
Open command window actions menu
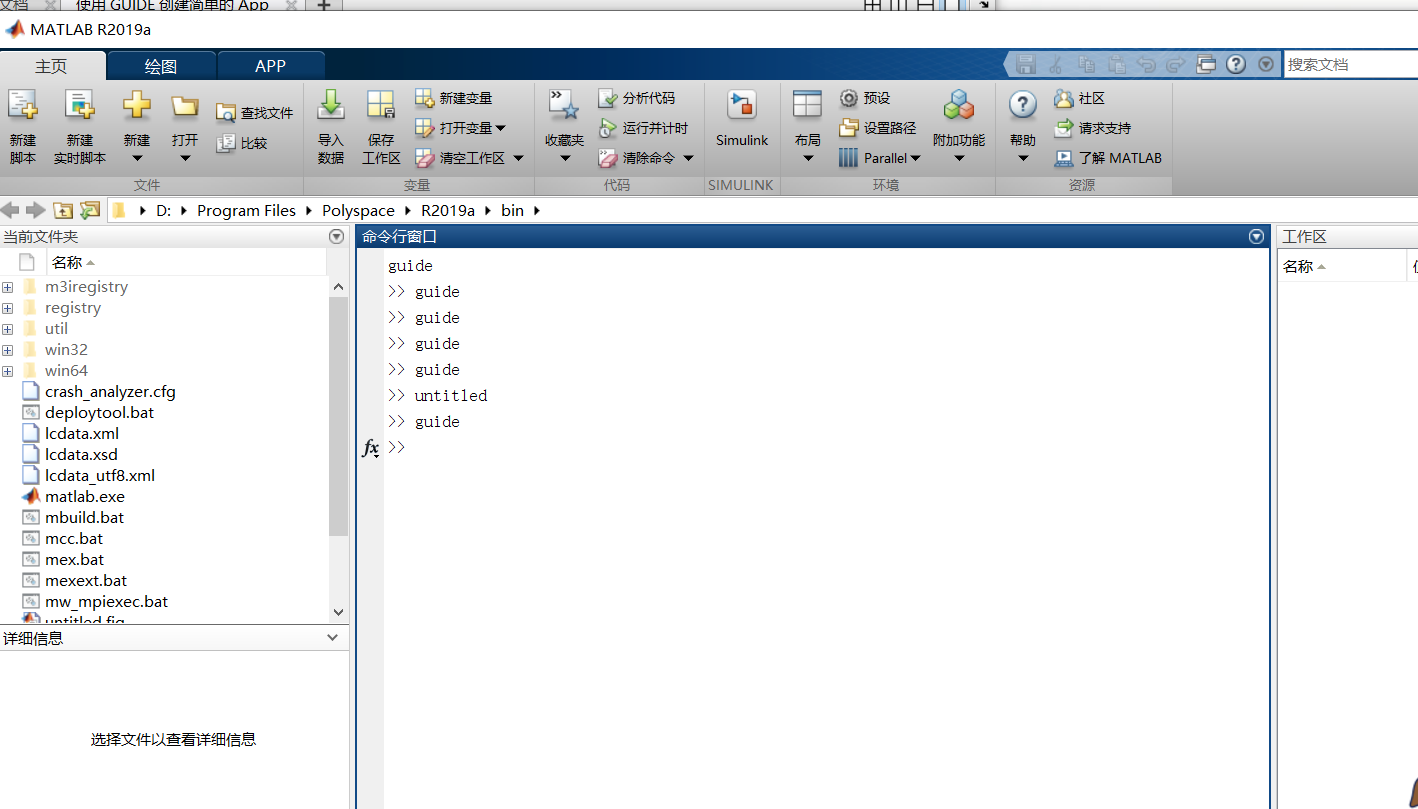pos(1257,237)
